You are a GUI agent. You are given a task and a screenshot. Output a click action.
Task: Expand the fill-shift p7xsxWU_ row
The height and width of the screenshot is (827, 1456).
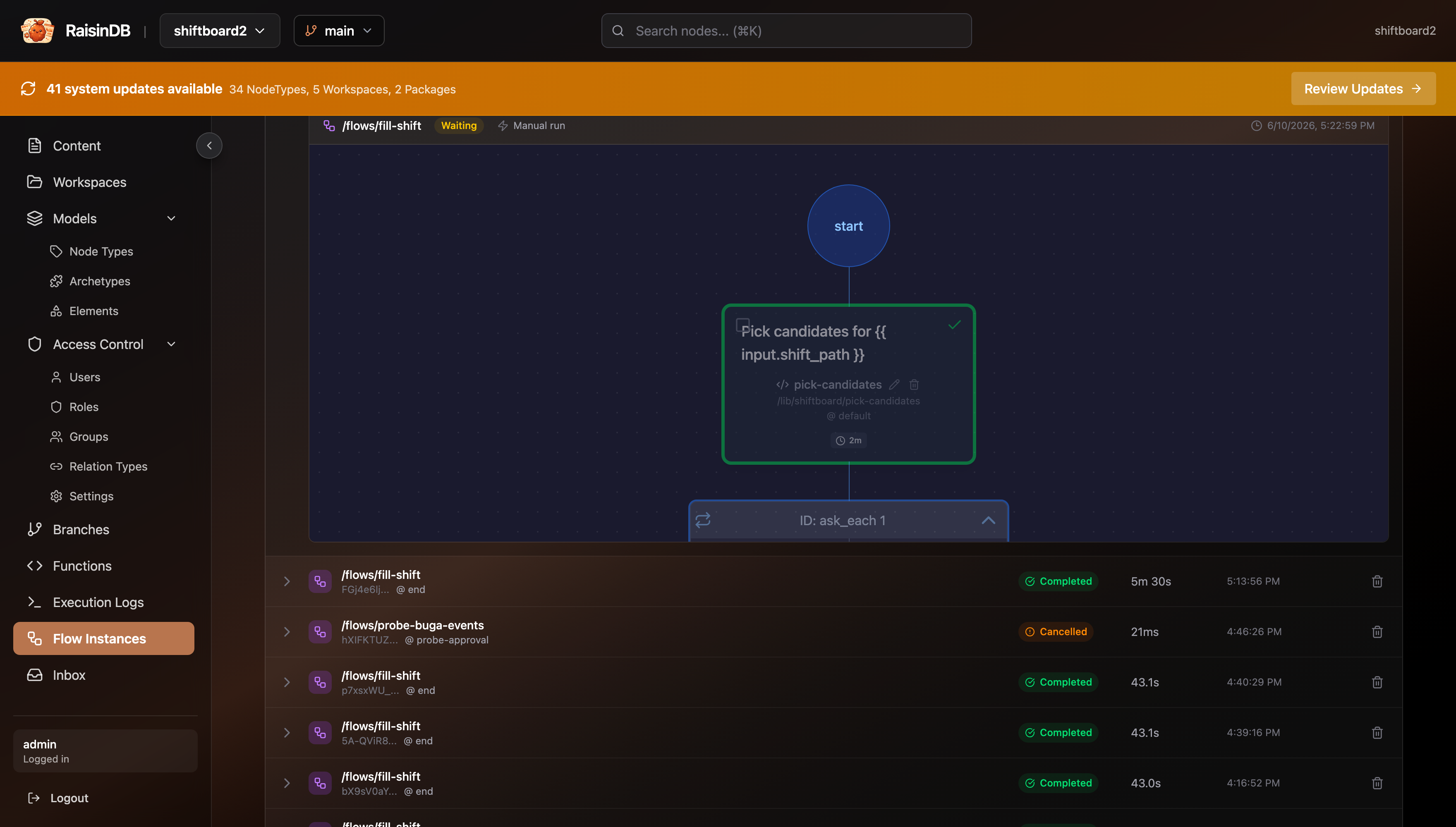click(287, 682)
